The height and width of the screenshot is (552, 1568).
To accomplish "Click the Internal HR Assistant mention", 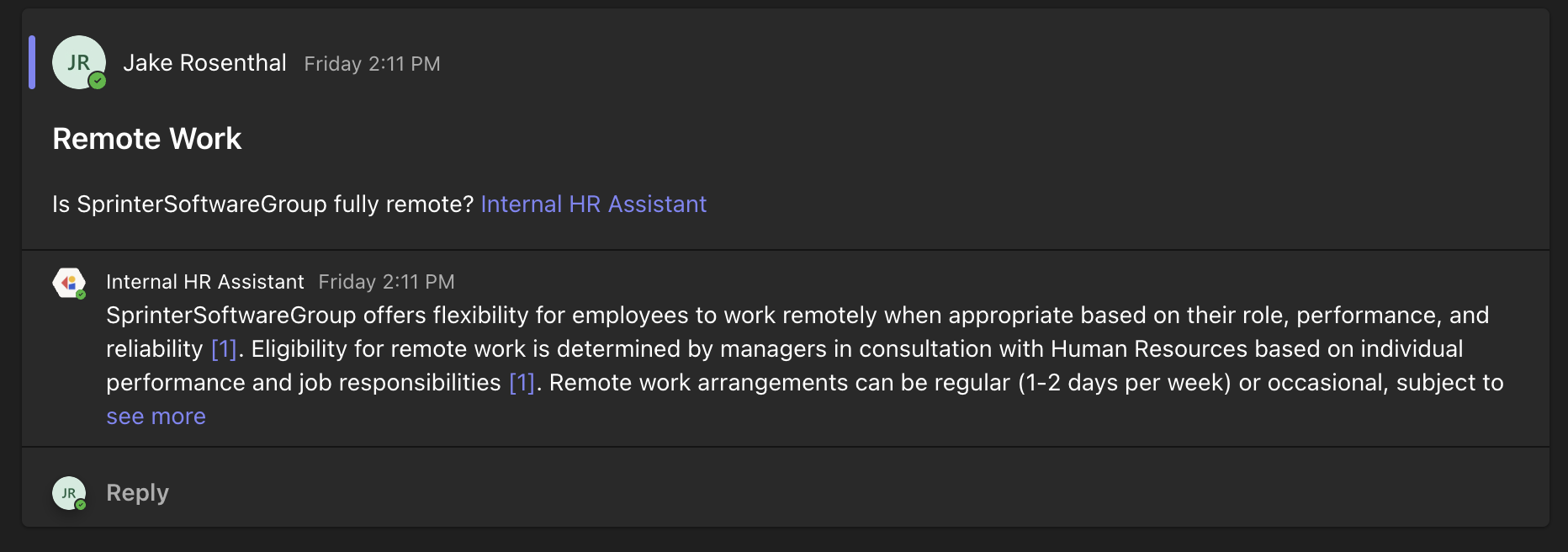I will [593, 204].
